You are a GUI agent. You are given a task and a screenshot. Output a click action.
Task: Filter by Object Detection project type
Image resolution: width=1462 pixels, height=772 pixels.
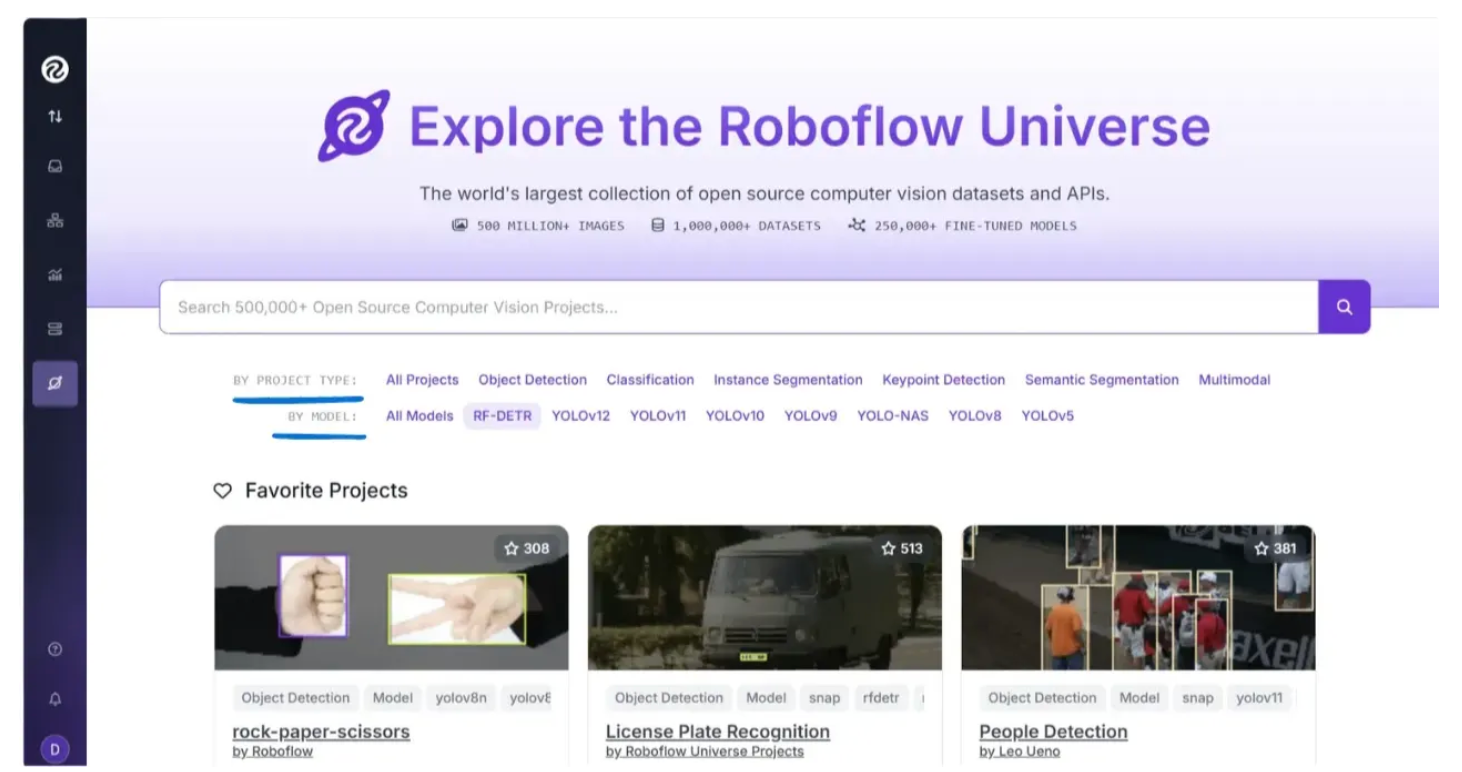[x=532, y=380]
